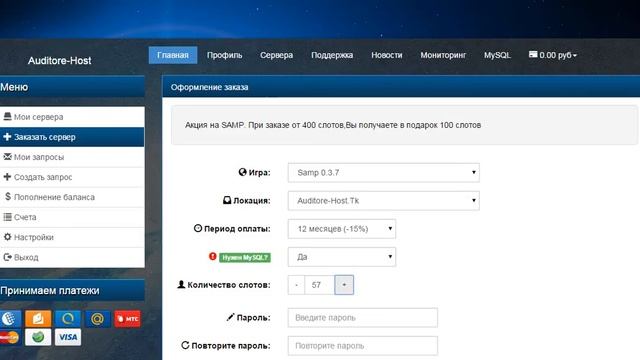Click the Принимаем платежи header

coord(72,291)
